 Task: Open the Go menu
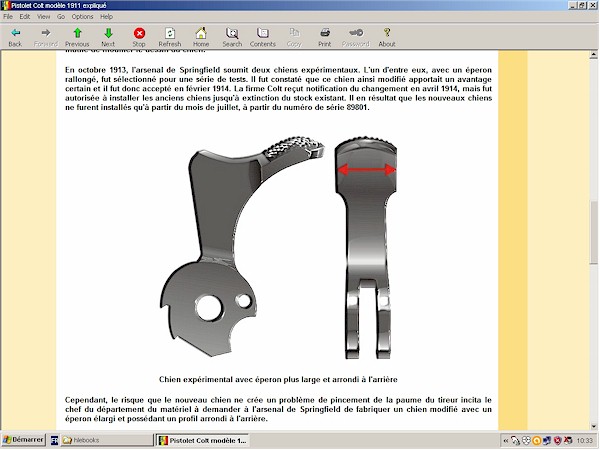[x=61, y=16]
